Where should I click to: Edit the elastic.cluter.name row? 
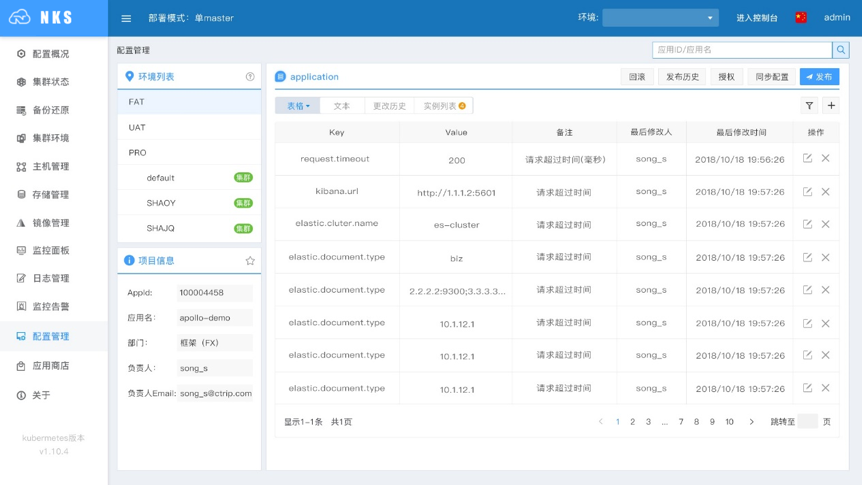point(807,224)
